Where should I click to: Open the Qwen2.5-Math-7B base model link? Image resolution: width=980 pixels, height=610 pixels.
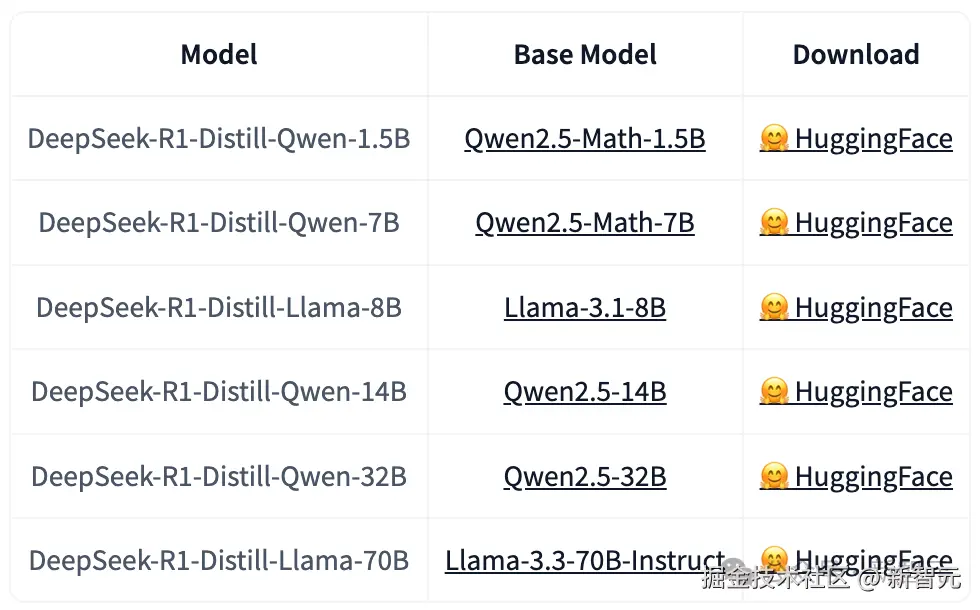tap(585, 222)
